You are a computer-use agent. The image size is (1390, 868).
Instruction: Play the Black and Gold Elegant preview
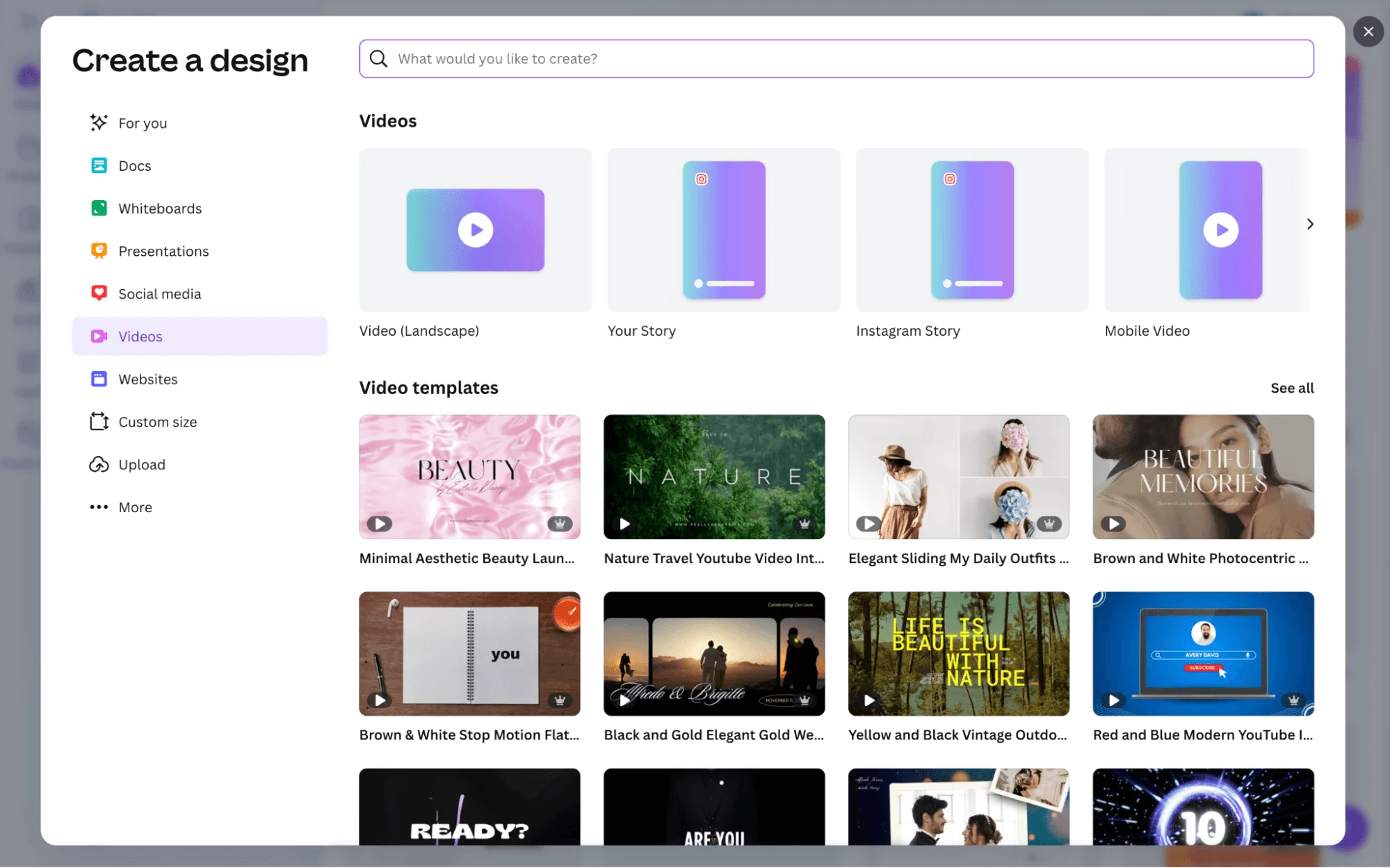(x=624, y=700)
